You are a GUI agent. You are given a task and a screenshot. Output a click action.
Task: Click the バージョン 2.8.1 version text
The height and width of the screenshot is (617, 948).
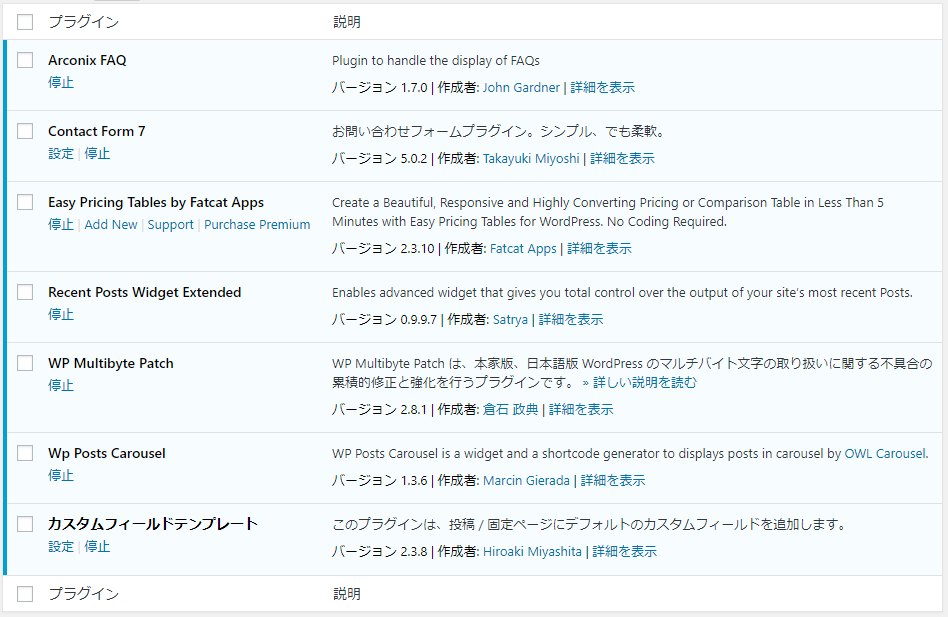tap(380, 409)
